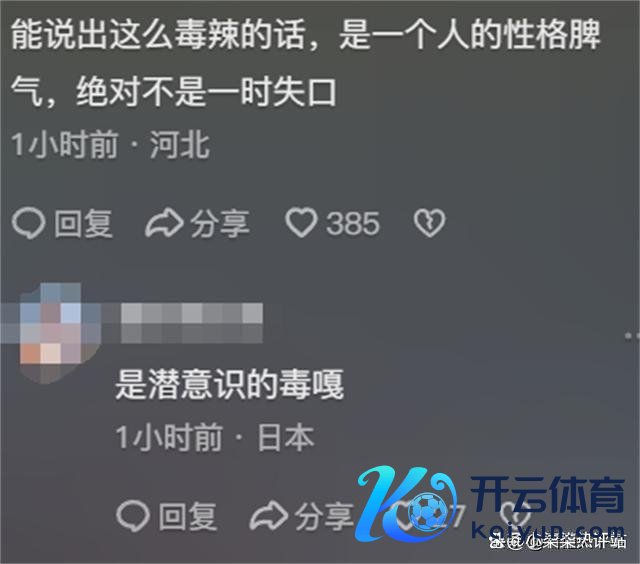The height and width of the screenshot is (564, 640).
Task: Open the three-dot more options at the right edge
Action: point(632,335)
